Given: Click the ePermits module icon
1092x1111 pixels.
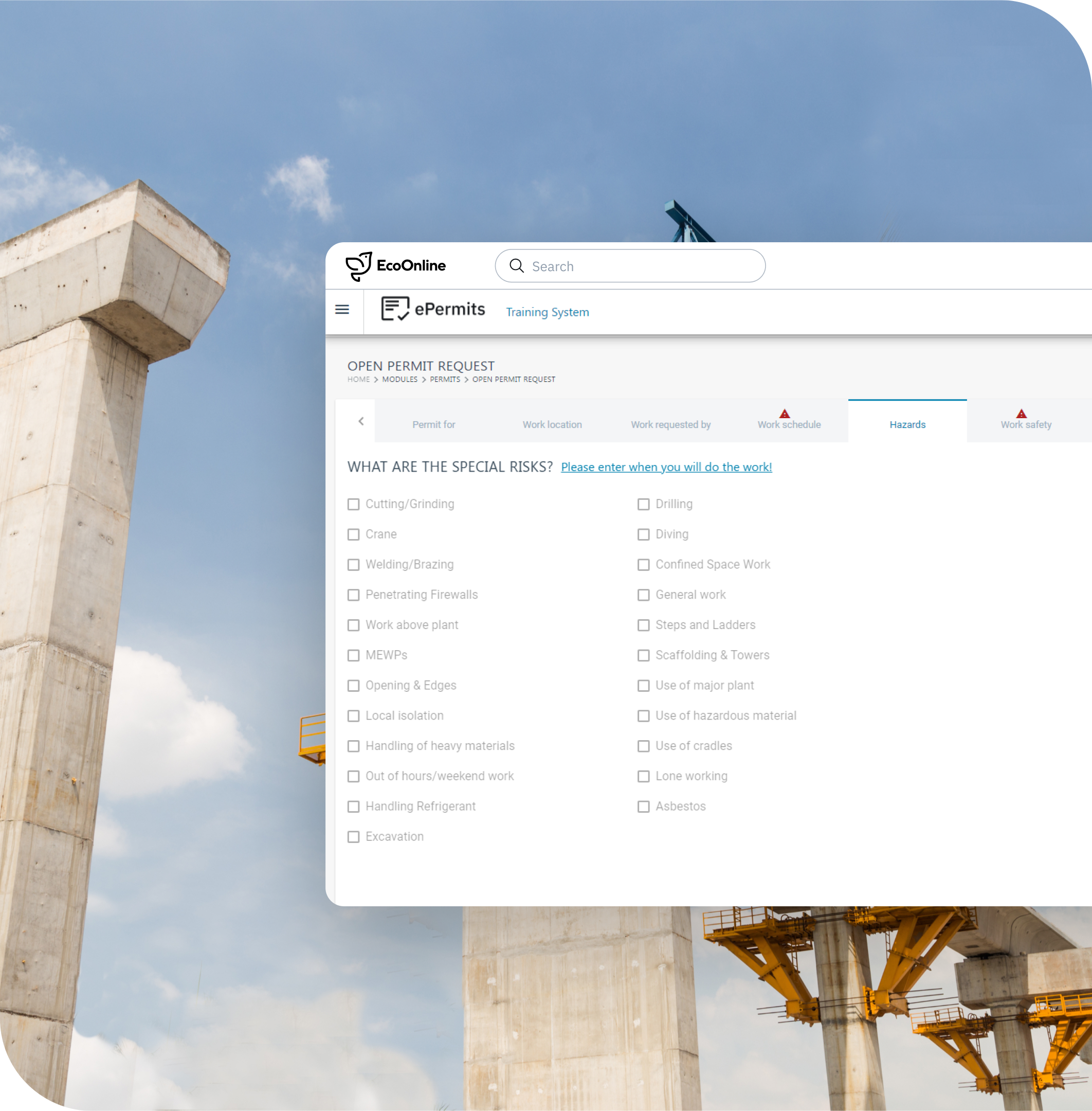Looking at the screenshot, I should click(394, 309).
